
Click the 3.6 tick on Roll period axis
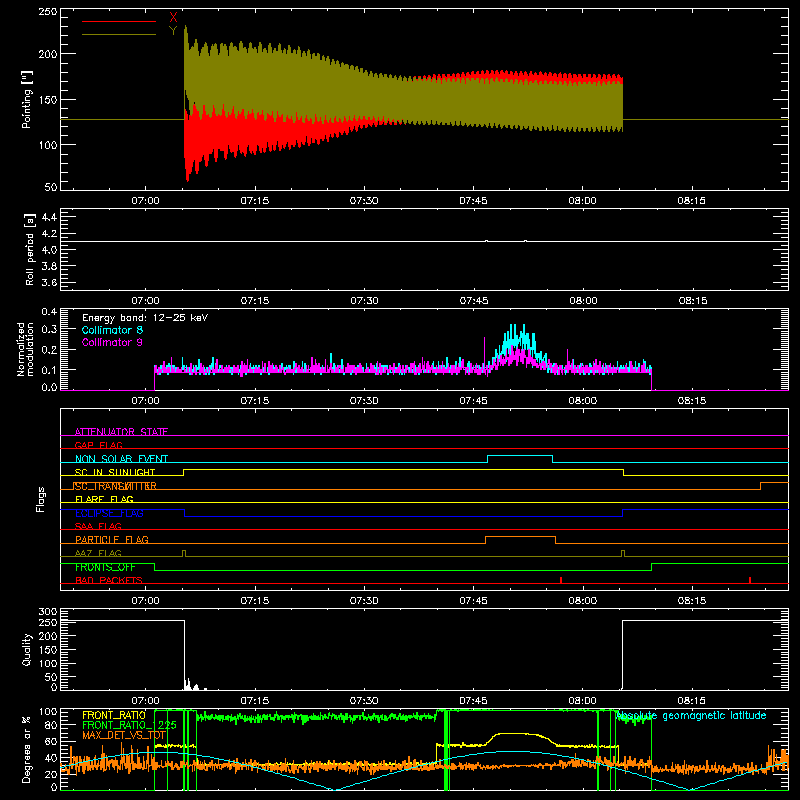coord(49,282)
